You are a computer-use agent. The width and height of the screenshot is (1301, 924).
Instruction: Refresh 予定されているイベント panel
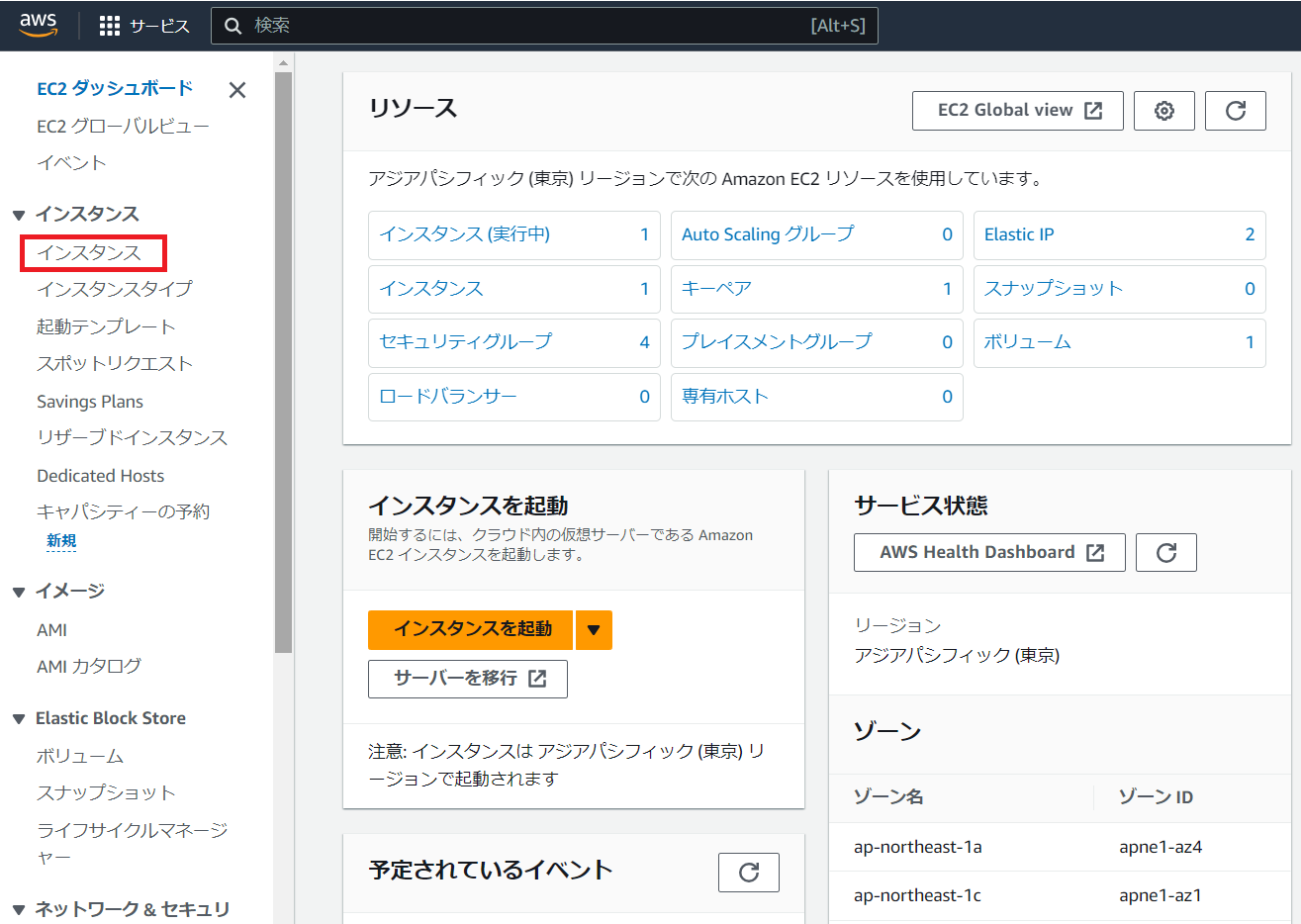tap(748, 872)
